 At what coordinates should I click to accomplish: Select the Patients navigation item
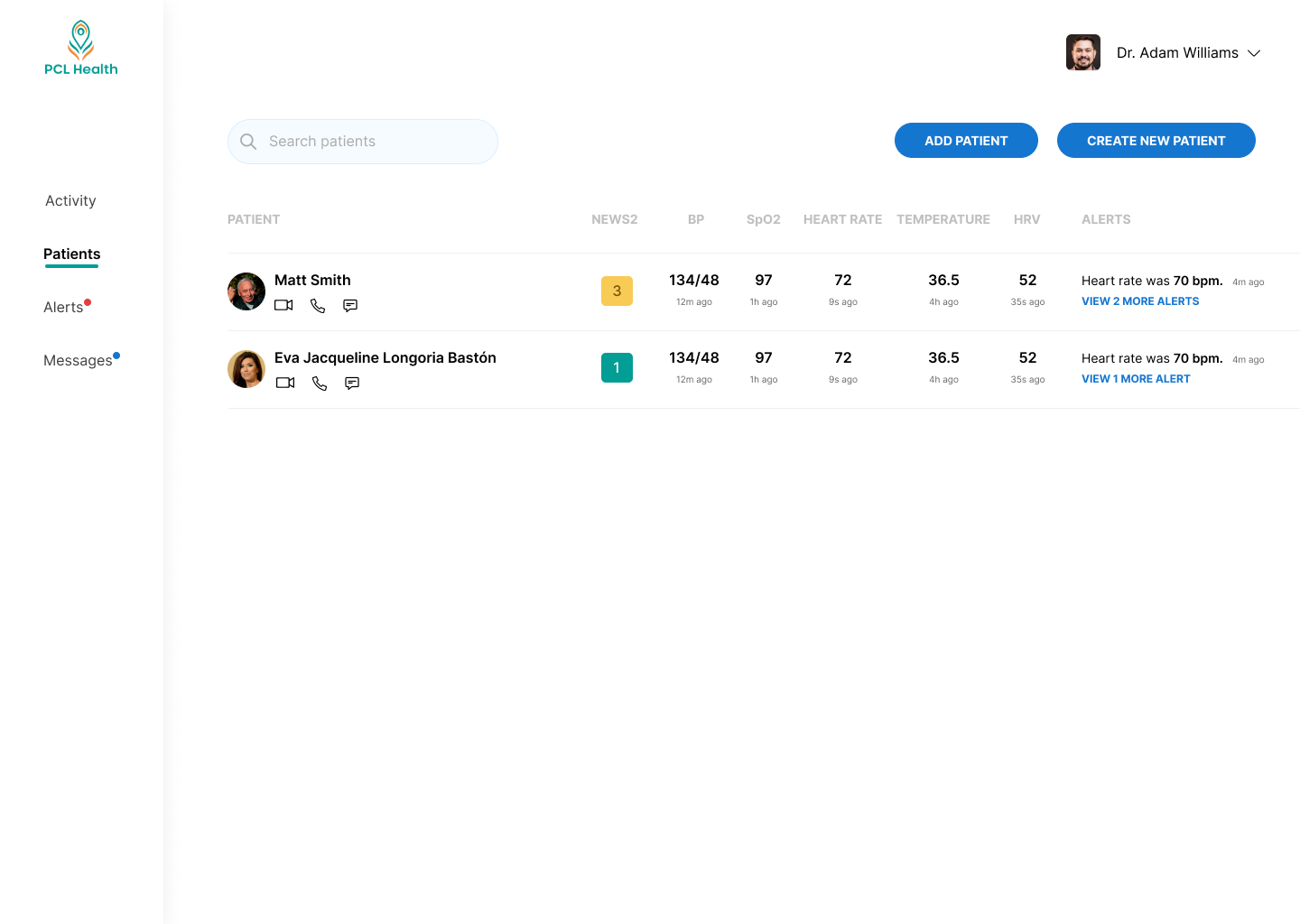click(71, 254)
